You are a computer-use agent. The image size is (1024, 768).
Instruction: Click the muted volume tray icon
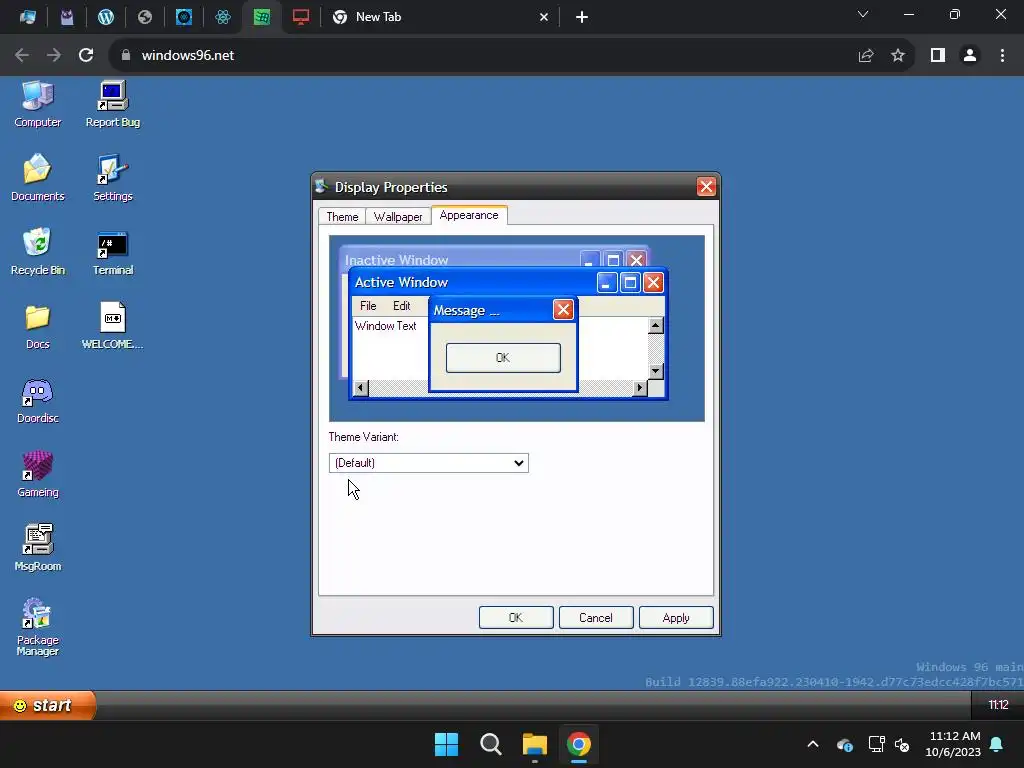pyautogui.click(x=902, y=744)
